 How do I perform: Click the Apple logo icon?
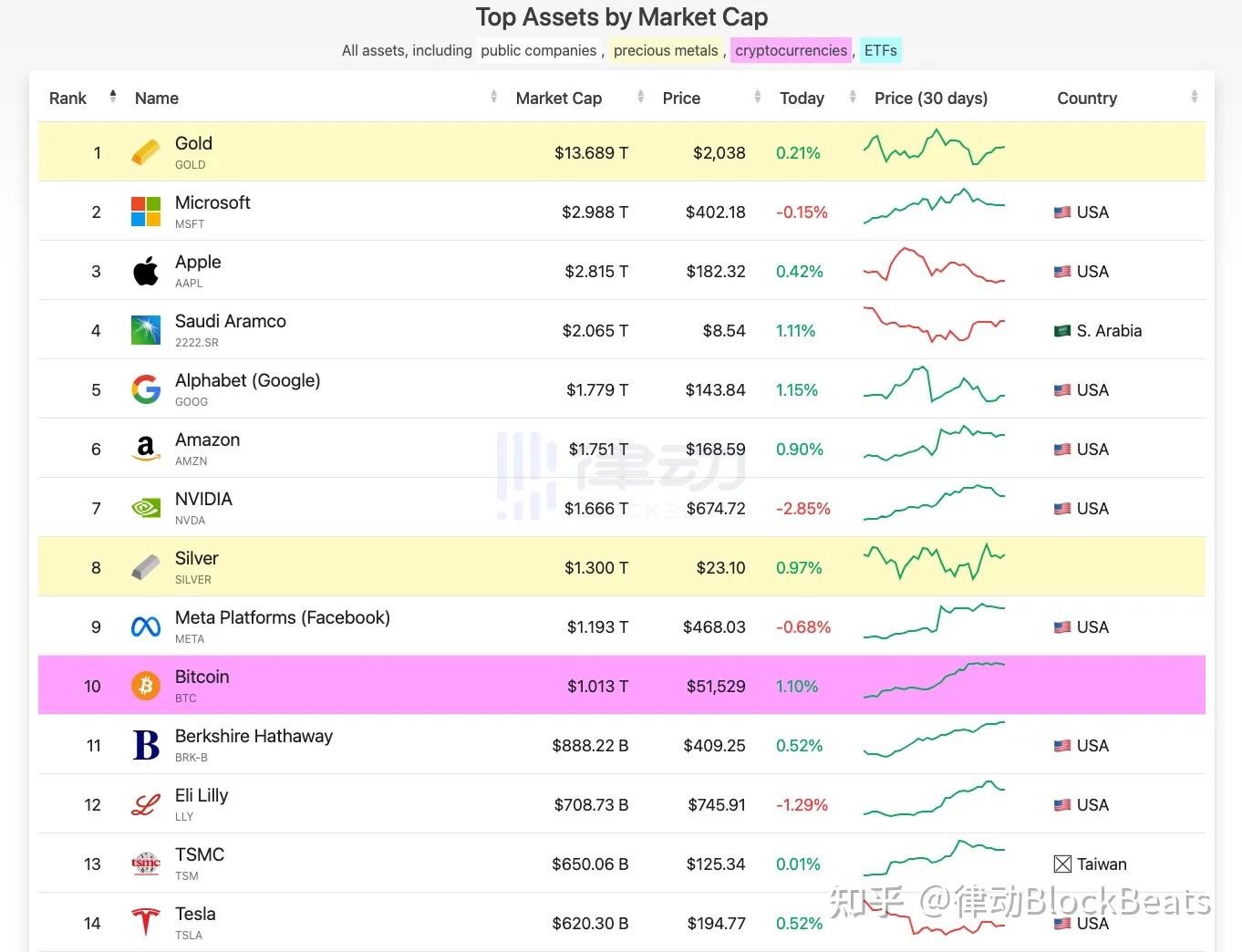(x=145, y=271)
